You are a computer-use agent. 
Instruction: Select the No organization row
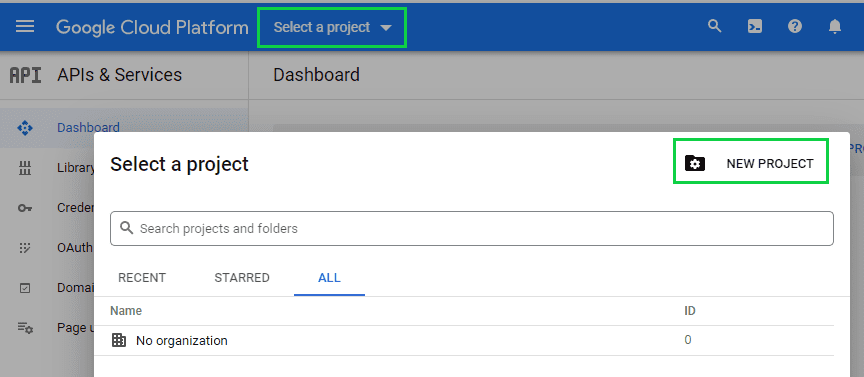click(x=472, y=341)
